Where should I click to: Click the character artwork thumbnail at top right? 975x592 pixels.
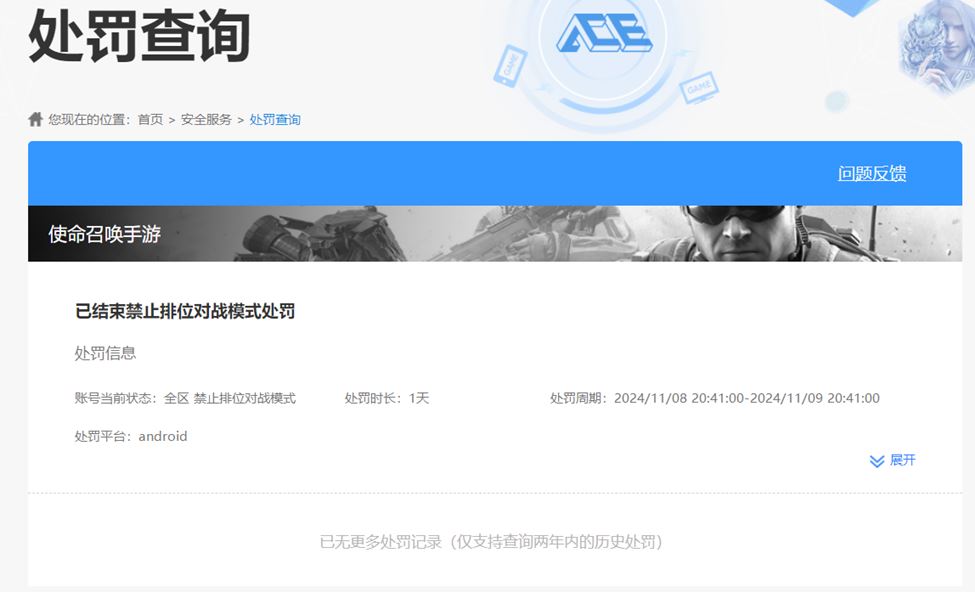point(936,49)
